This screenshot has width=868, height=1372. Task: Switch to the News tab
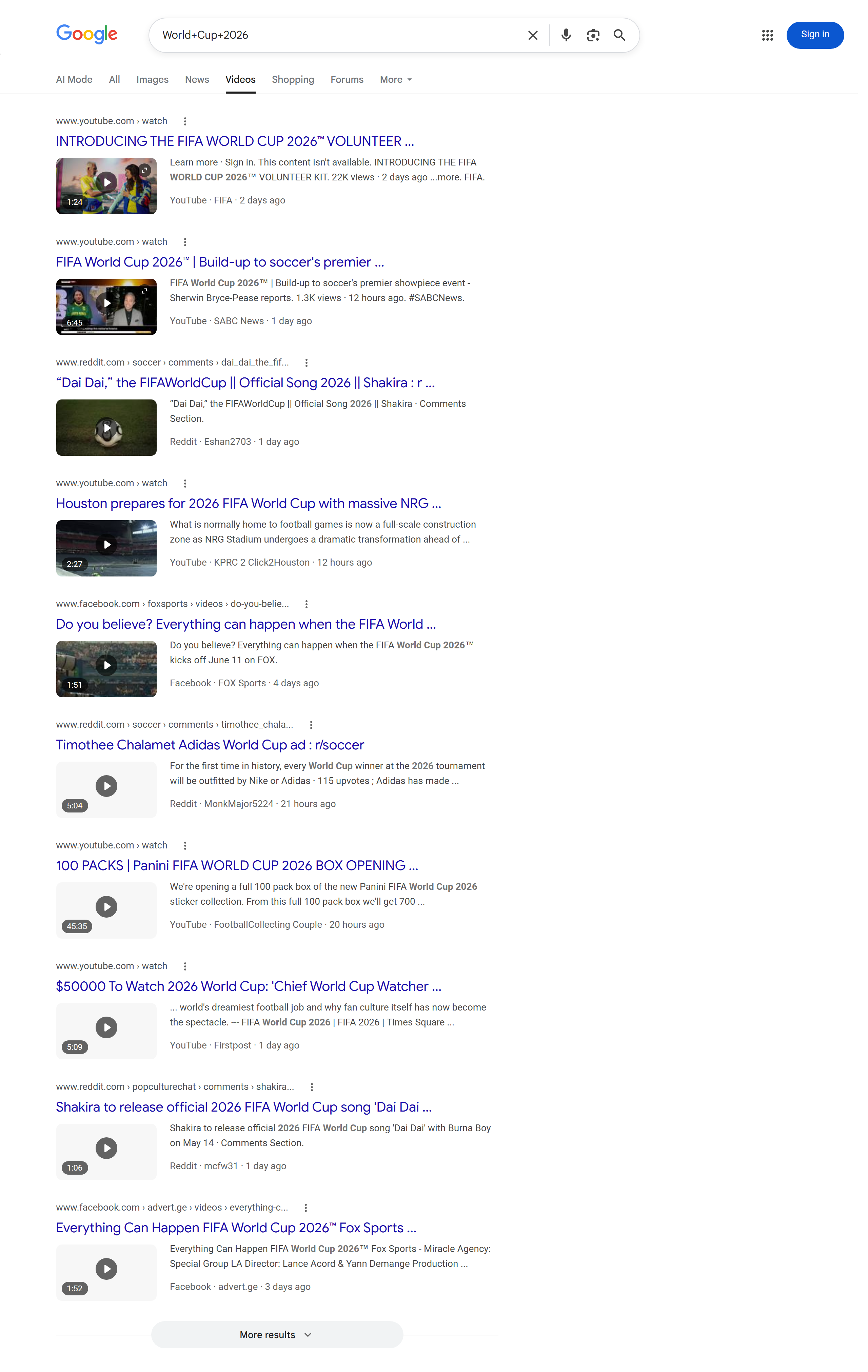click(197, 80)
